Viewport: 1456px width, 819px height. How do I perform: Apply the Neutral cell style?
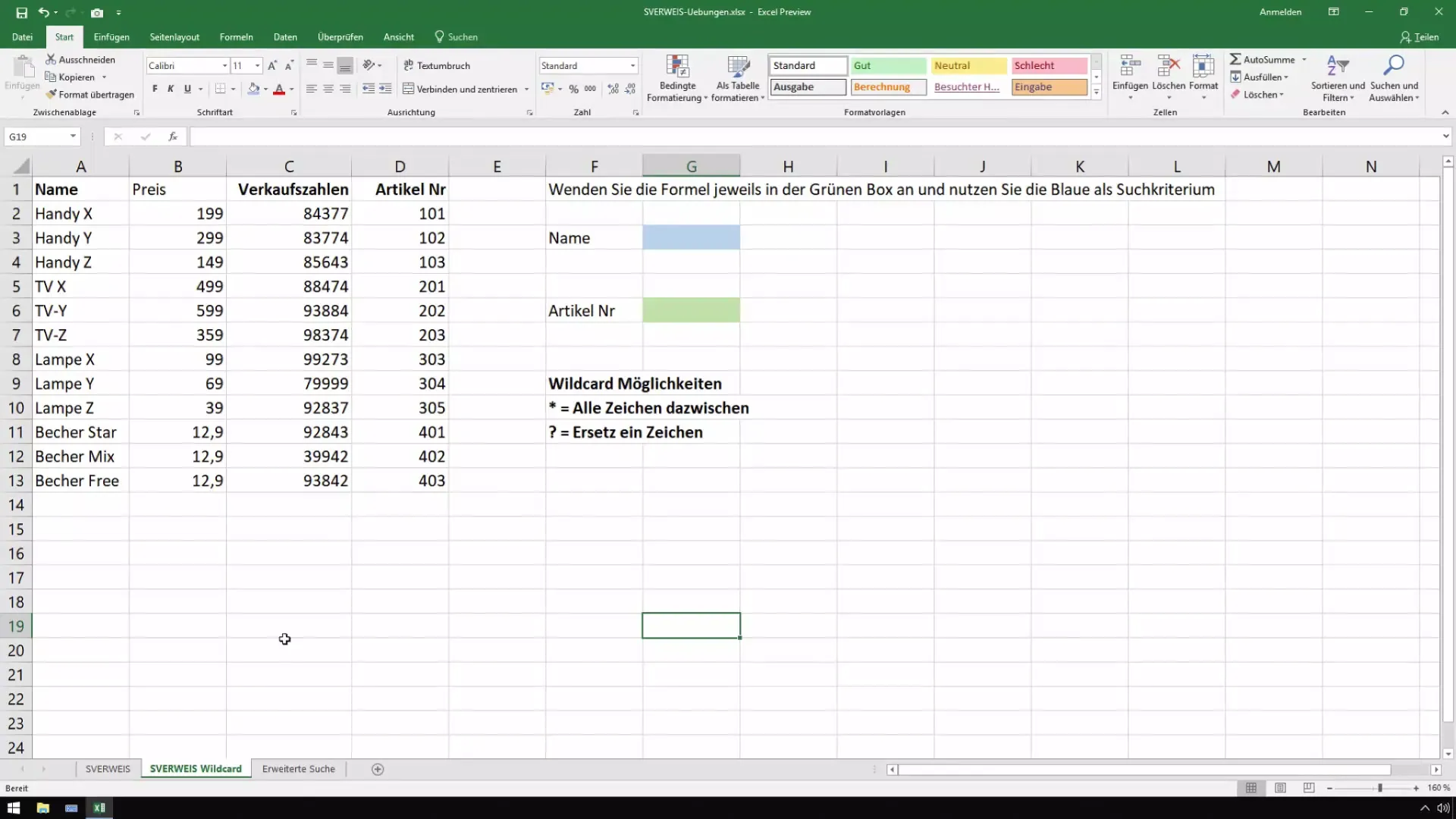click(x=969, y=66)
